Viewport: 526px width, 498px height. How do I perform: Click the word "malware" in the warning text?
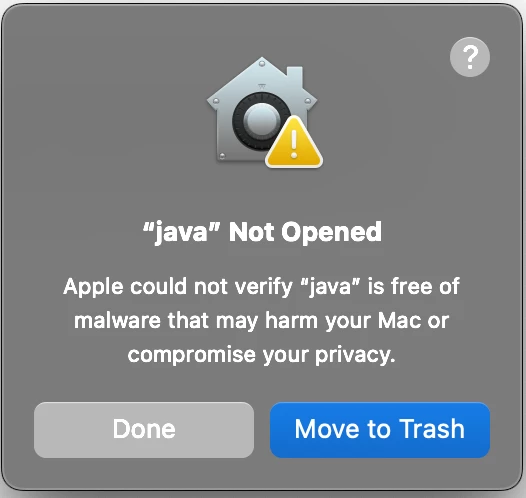click(117, 321)
